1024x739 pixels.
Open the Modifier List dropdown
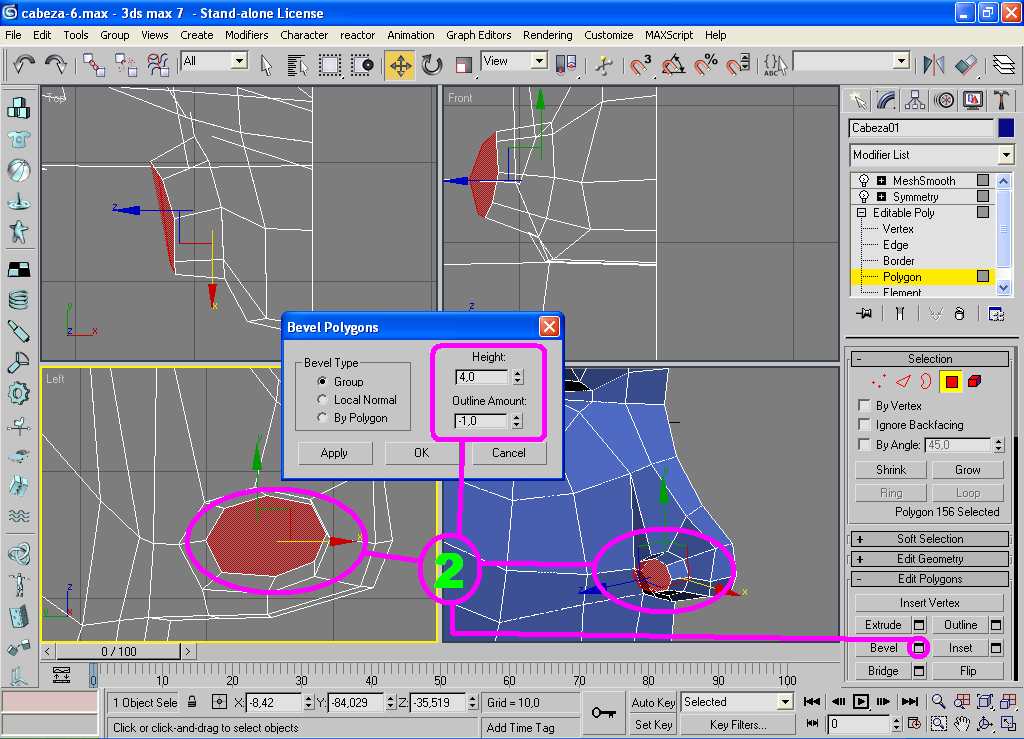click(x=1005, y=155)
